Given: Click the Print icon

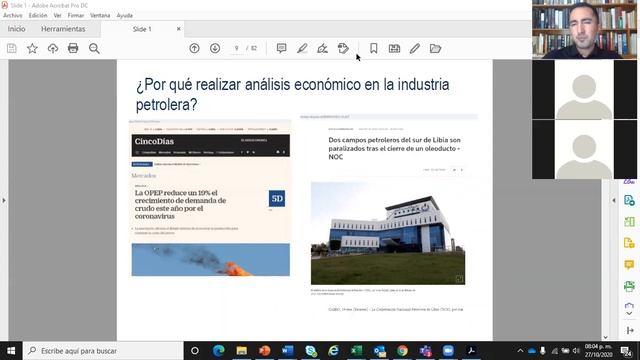Looking at the screenshot, I should 73,49.
